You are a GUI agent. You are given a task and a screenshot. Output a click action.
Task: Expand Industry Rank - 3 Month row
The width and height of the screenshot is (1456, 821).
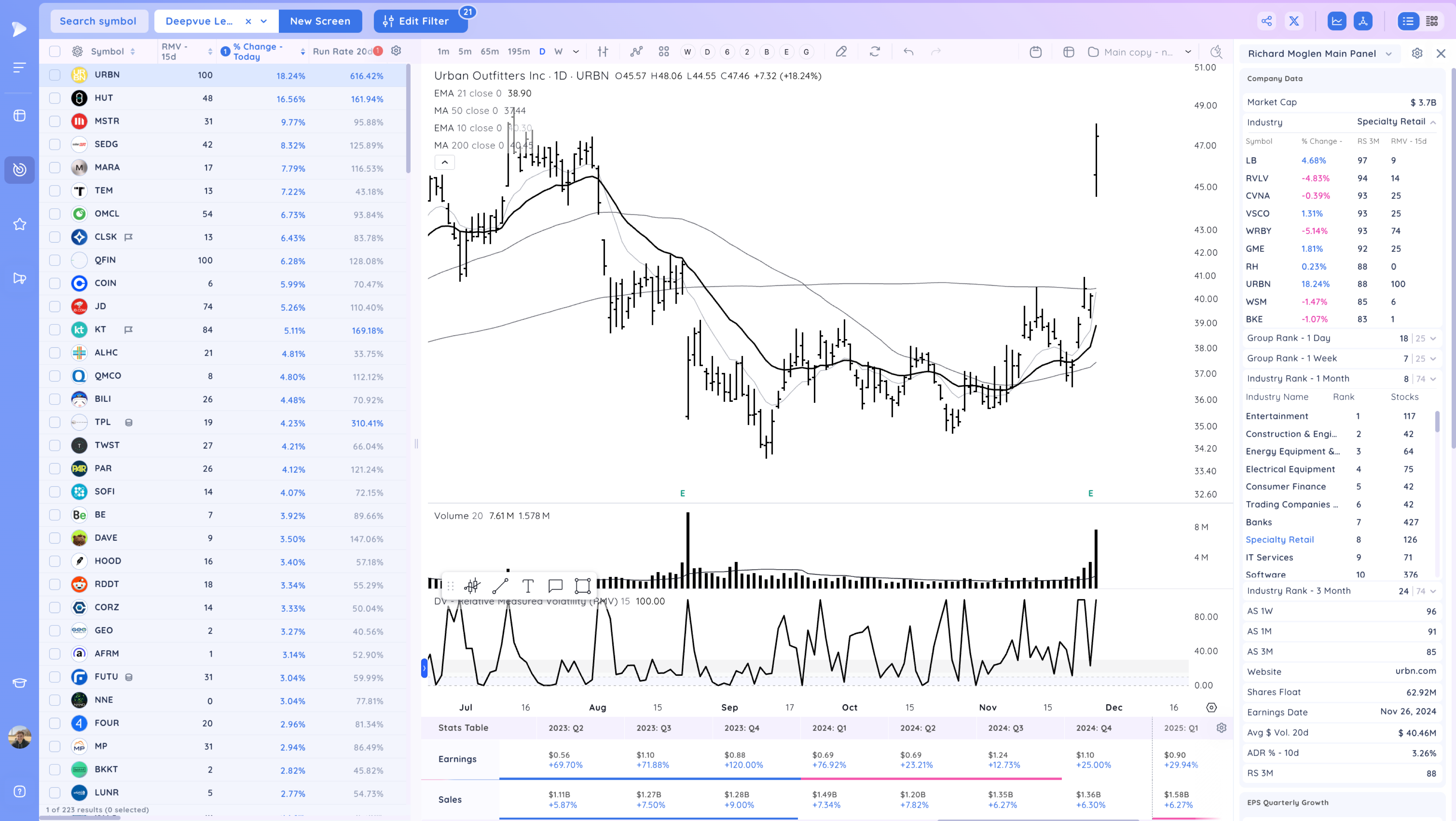click(1433, 591)
